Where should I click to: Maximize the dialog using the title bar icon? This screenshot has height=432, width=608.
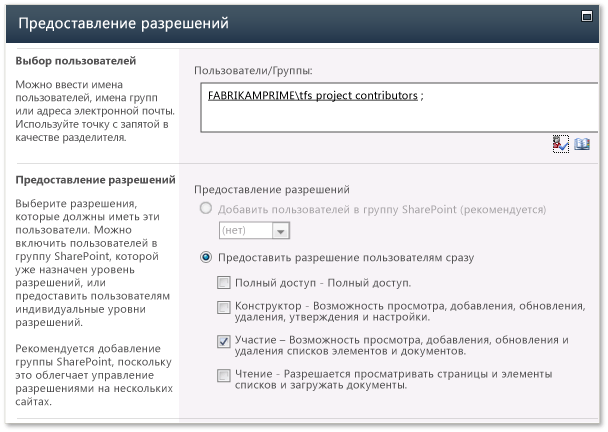587,16
